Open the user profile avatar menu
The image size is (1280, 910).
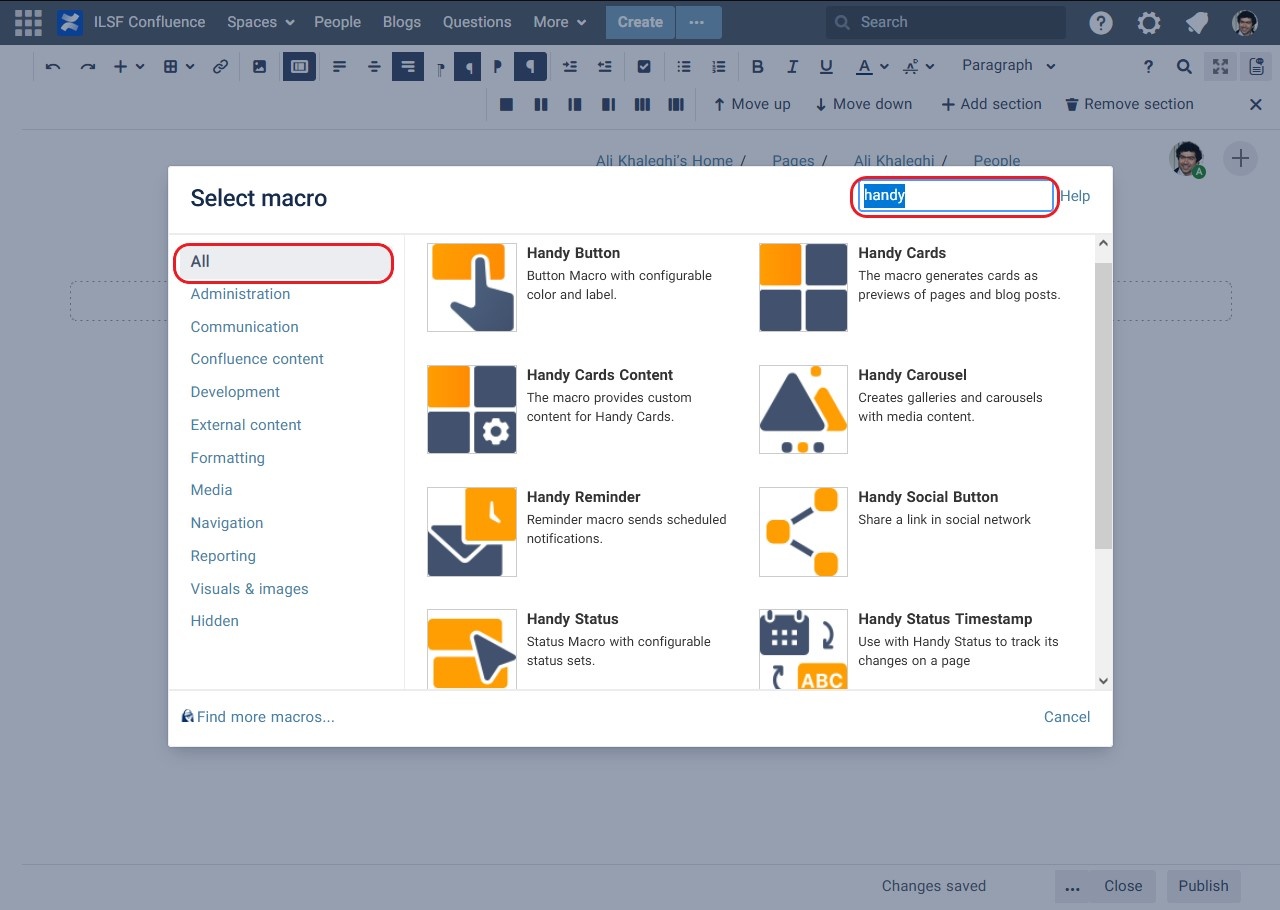click(1245, 22)
